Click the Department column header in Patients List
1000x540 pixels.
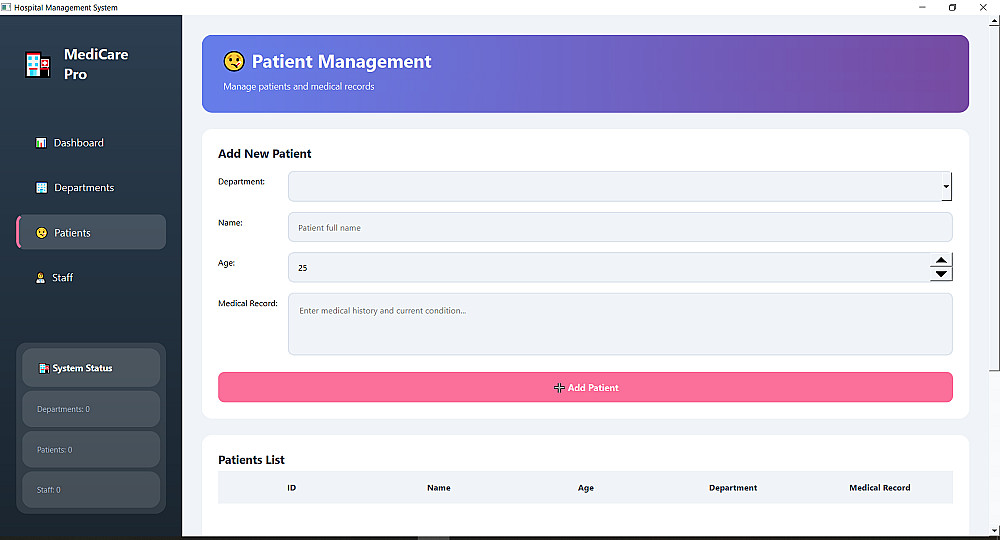[x=733, y=488]
